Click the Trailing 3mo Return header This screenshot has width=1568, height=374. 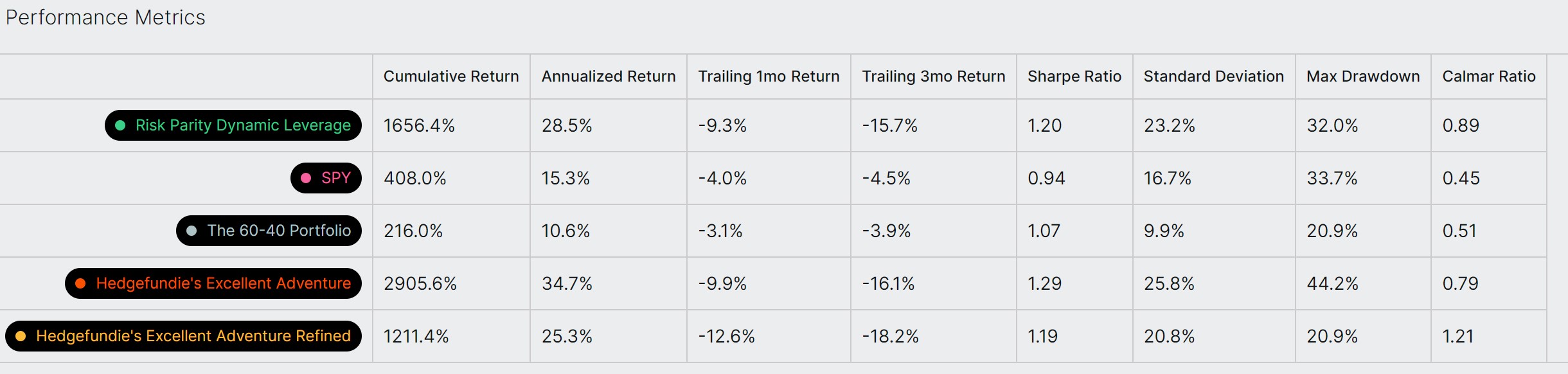click(x=933, y=76)
